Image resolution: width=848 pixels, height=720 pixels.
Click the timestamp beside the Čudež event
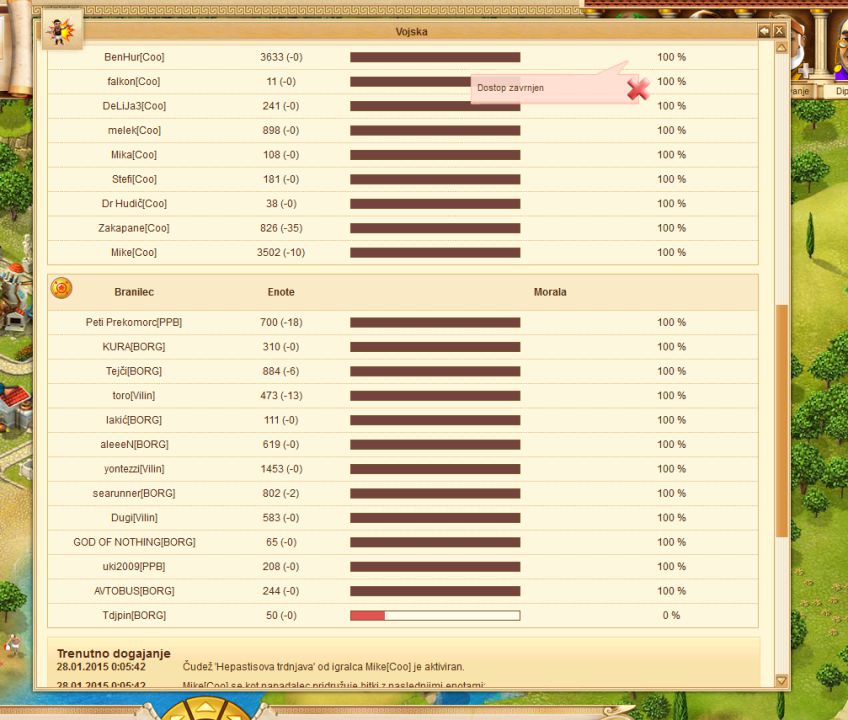101,666
